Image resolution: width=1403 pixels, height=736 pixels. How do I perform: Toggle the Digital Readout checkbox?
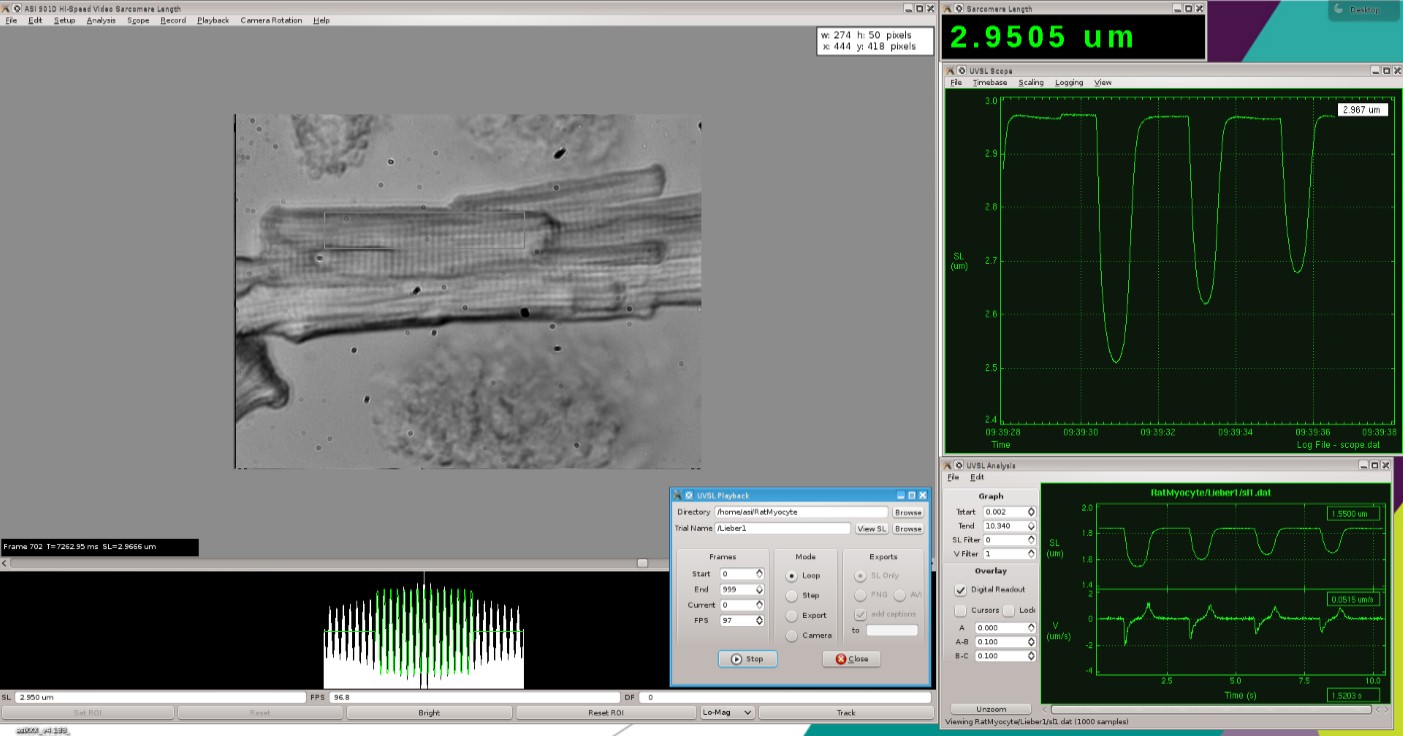[961, 590]
